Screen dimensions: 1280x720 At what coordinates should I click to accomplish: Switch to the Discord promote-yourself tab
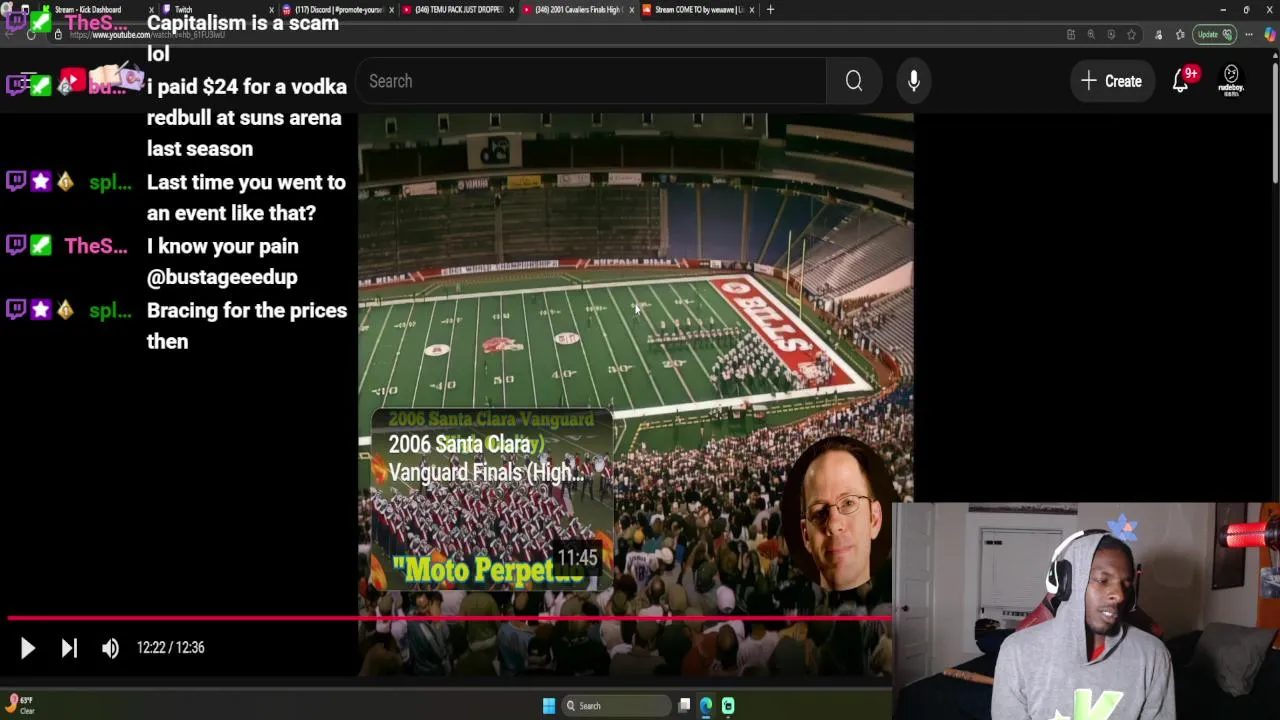[x=338, y=10]
